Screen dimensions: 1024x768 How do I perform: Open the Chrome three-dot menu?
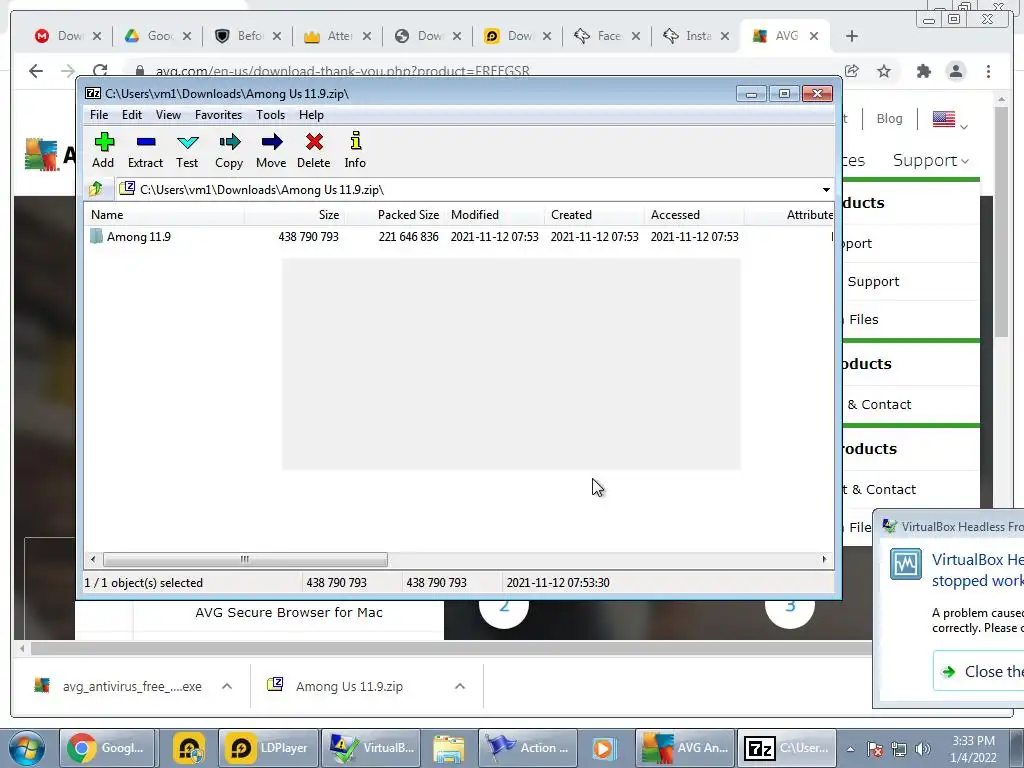[988, 71]
